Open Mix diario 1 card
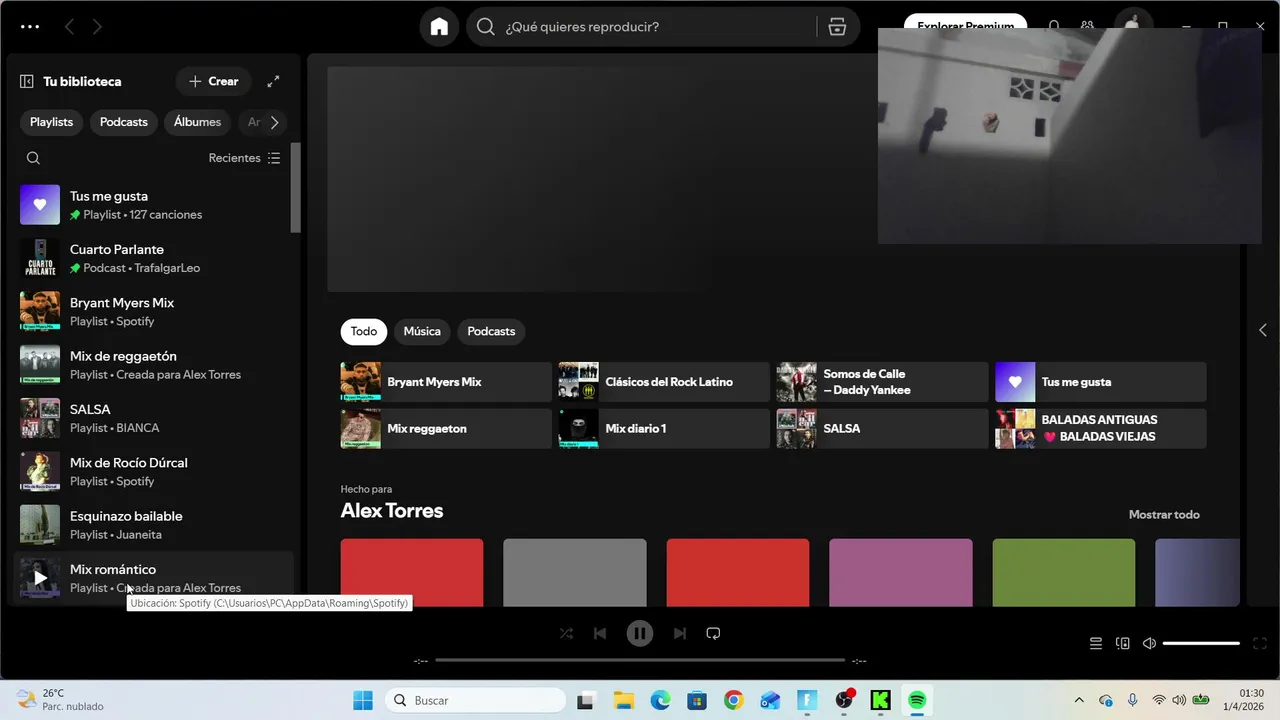 [x=664, y=428]
